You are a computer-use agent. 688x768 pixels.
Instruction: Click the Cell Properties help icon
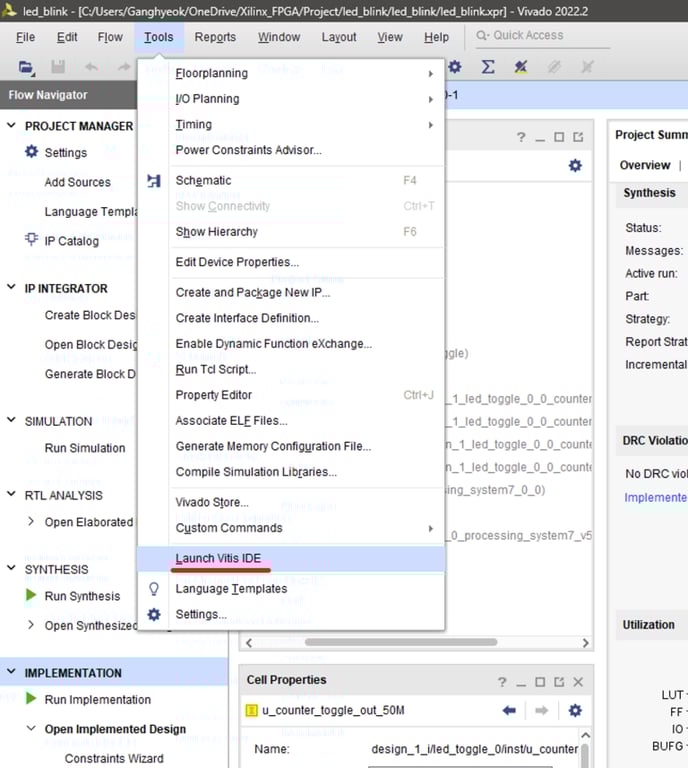[x=502, y=682]
